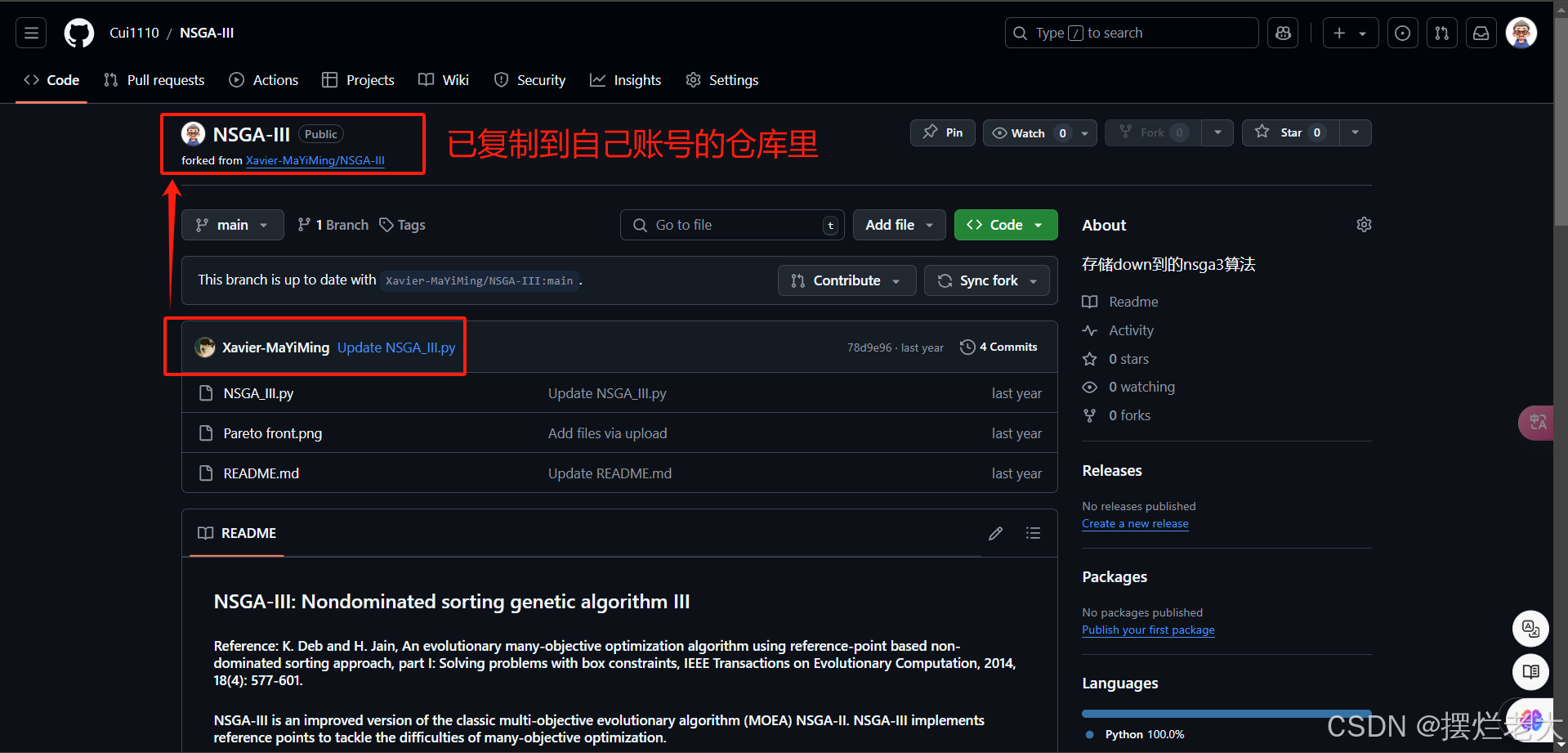Click the Pareto front.png file icon
The image size is (1568, 753).
206,433
